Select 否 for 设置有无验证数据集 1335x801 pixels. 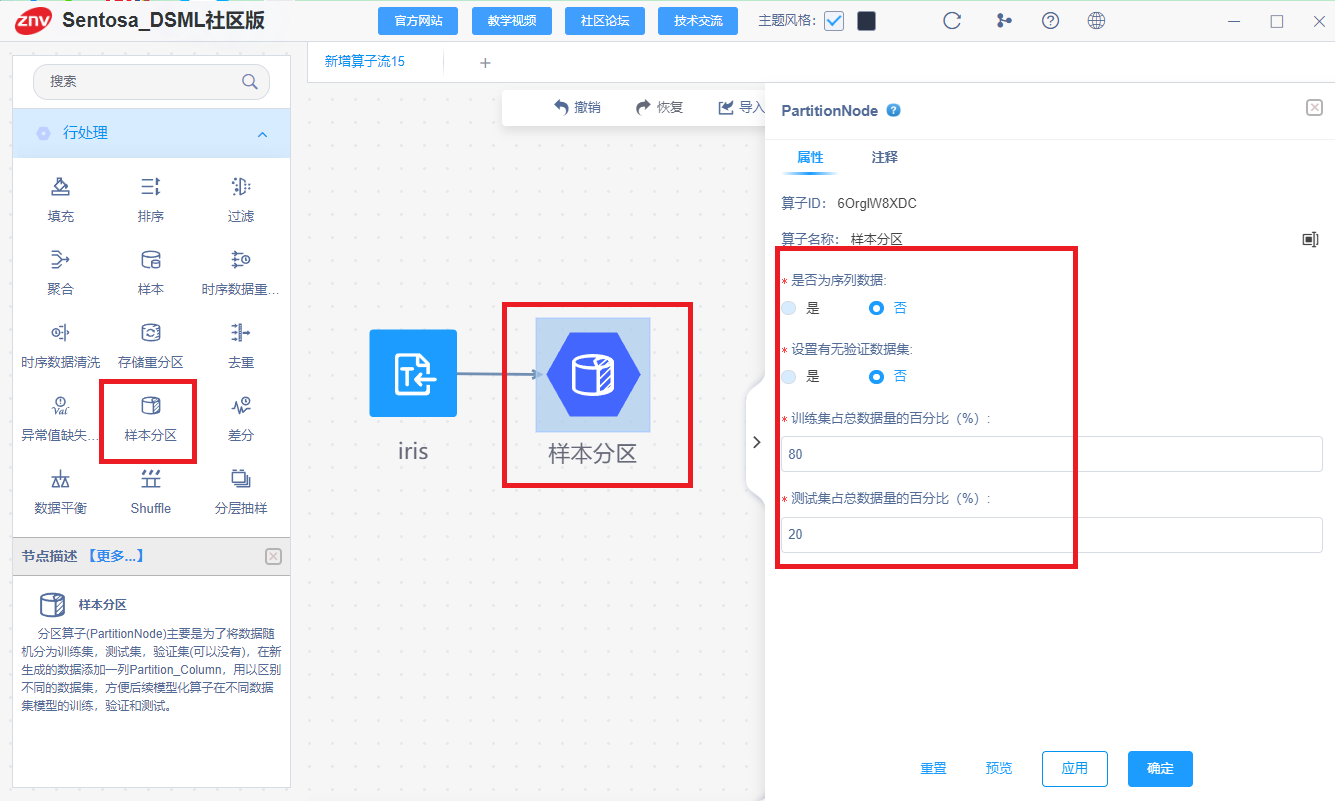[x=877, y=376]
